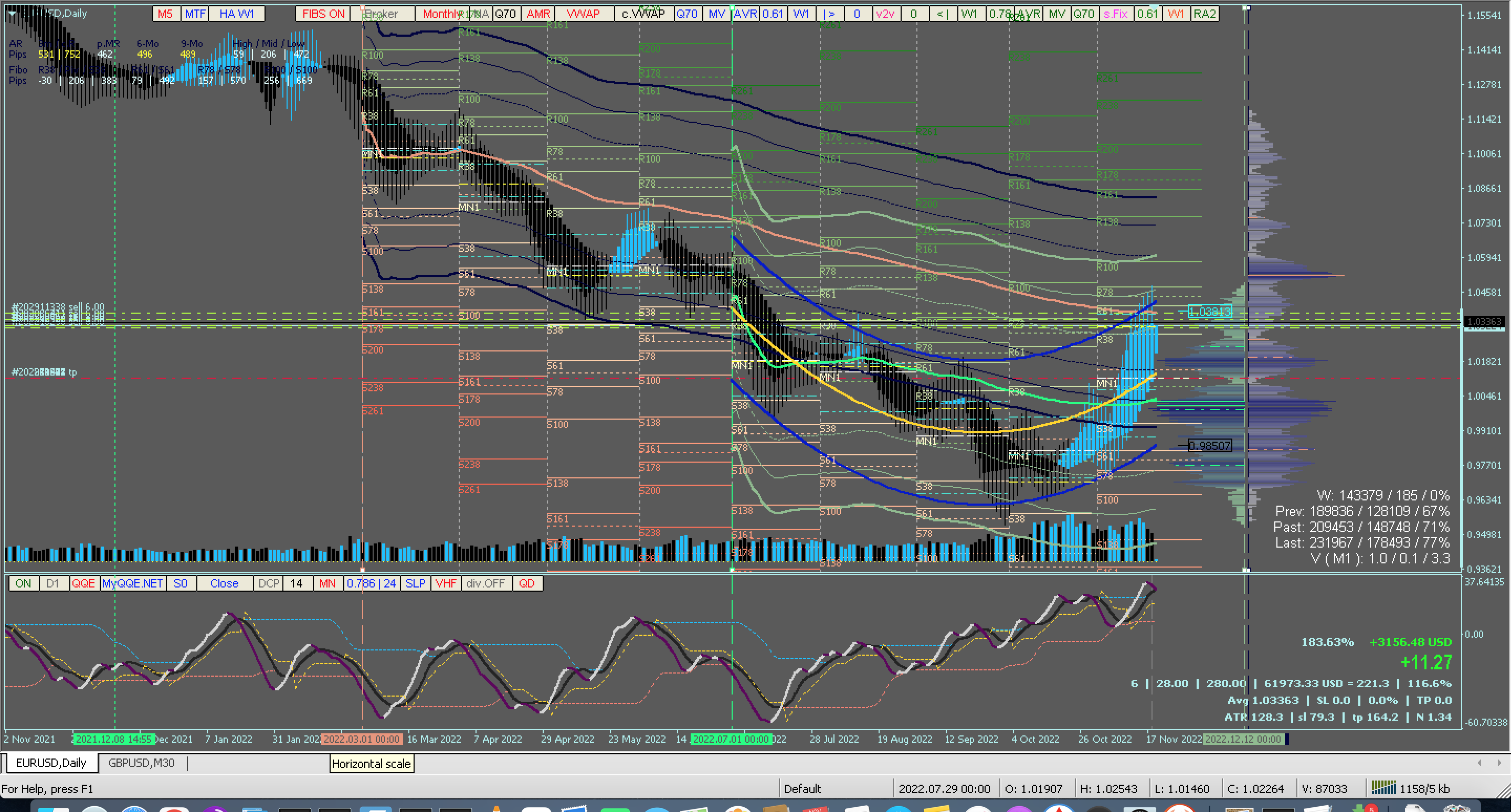Select the EURUSD,Daily chart tab
1511x812 pixels.
click(x=51, y=763)
